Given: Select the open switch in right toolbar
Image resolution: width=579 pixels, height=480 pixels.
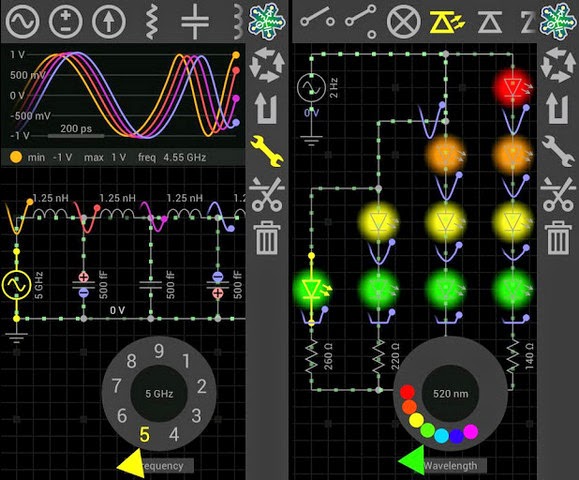Looking at the screenshot, I should (317, 17).
